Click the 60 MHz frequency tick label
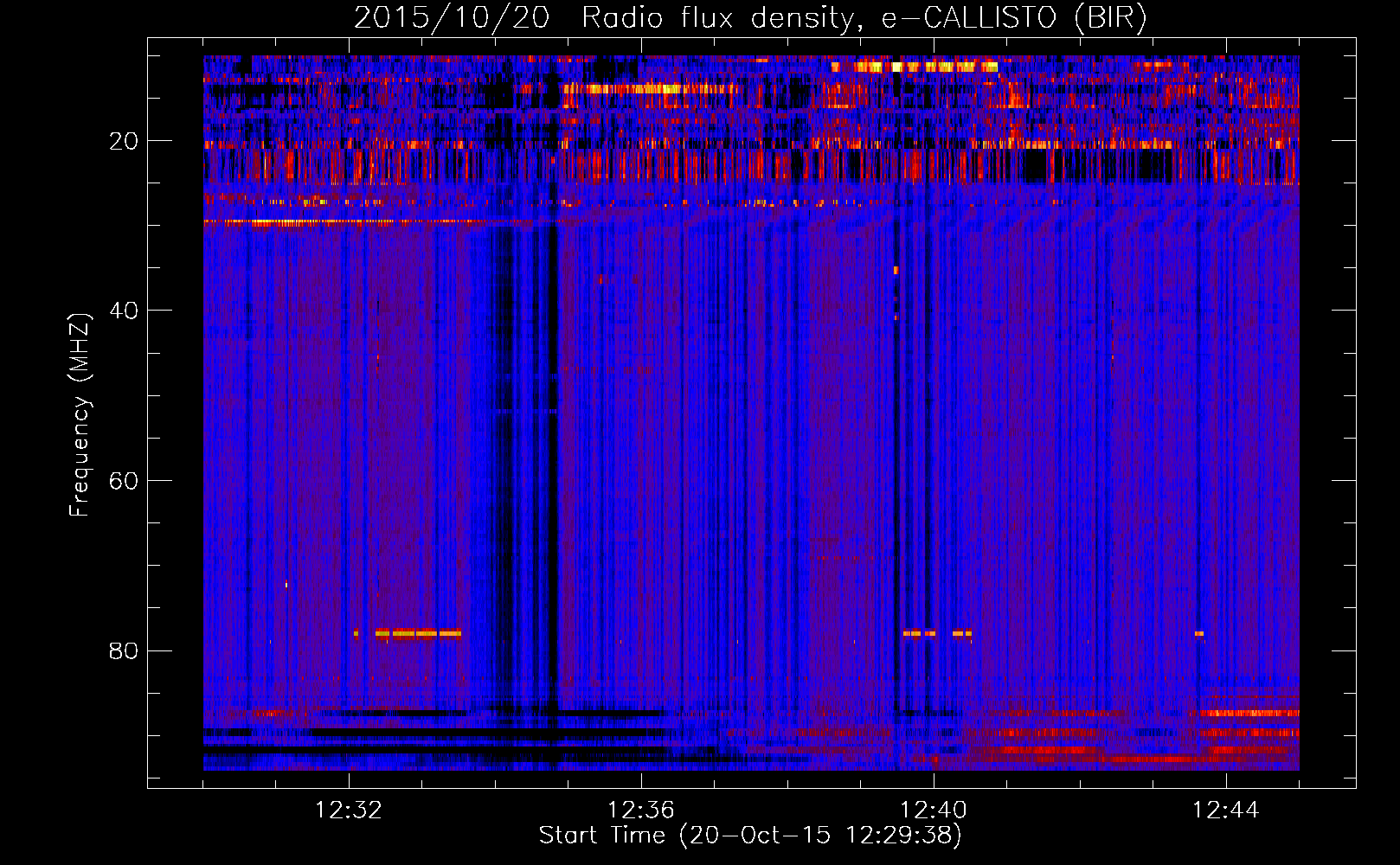The width and height of the screenshot is (1400, 865). point(124,481)
